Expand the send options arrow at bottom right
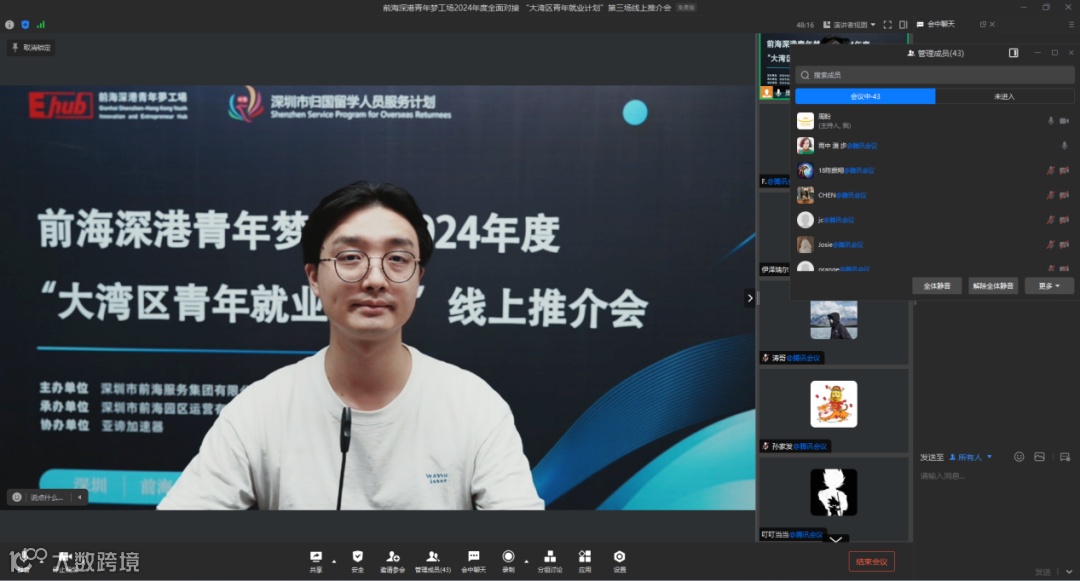Image resolution: width=1080 pixels, height=581 pixels. [x=1069, y=571]
